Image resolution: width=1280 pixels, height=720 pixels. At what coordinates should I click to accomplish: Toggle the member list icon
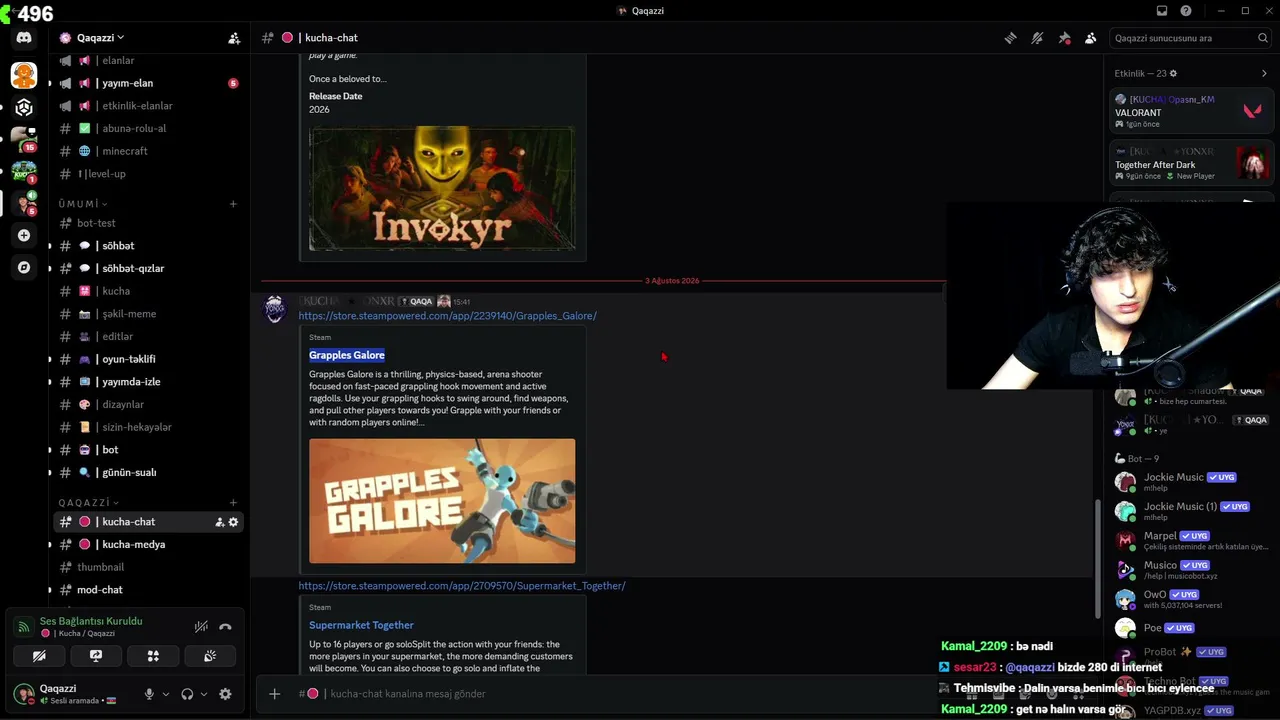1090,38
